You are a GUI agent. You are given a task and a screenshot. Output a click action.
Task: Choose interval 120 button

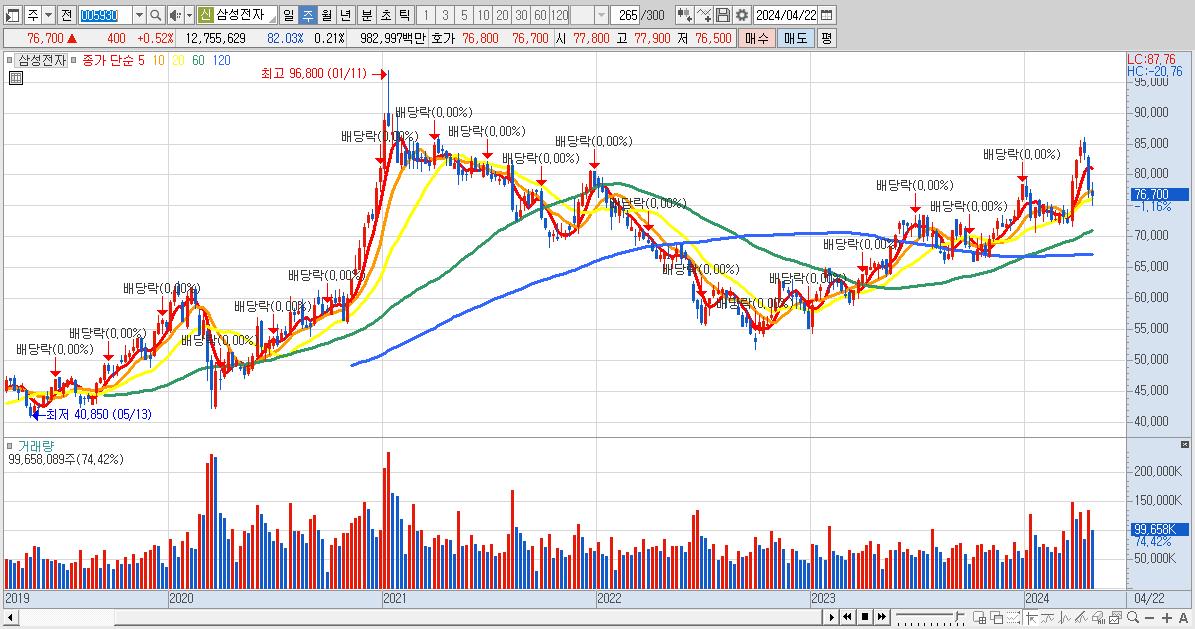[559, 14]
